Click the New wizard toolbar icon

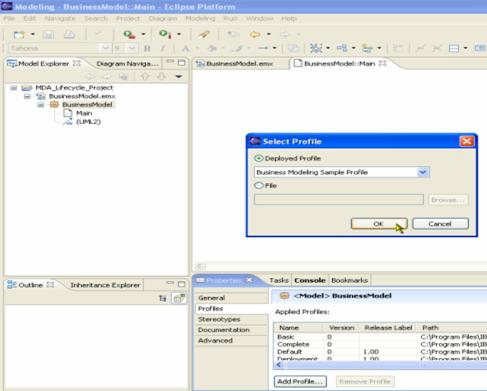pyautogui.click(x=19, y=35)
